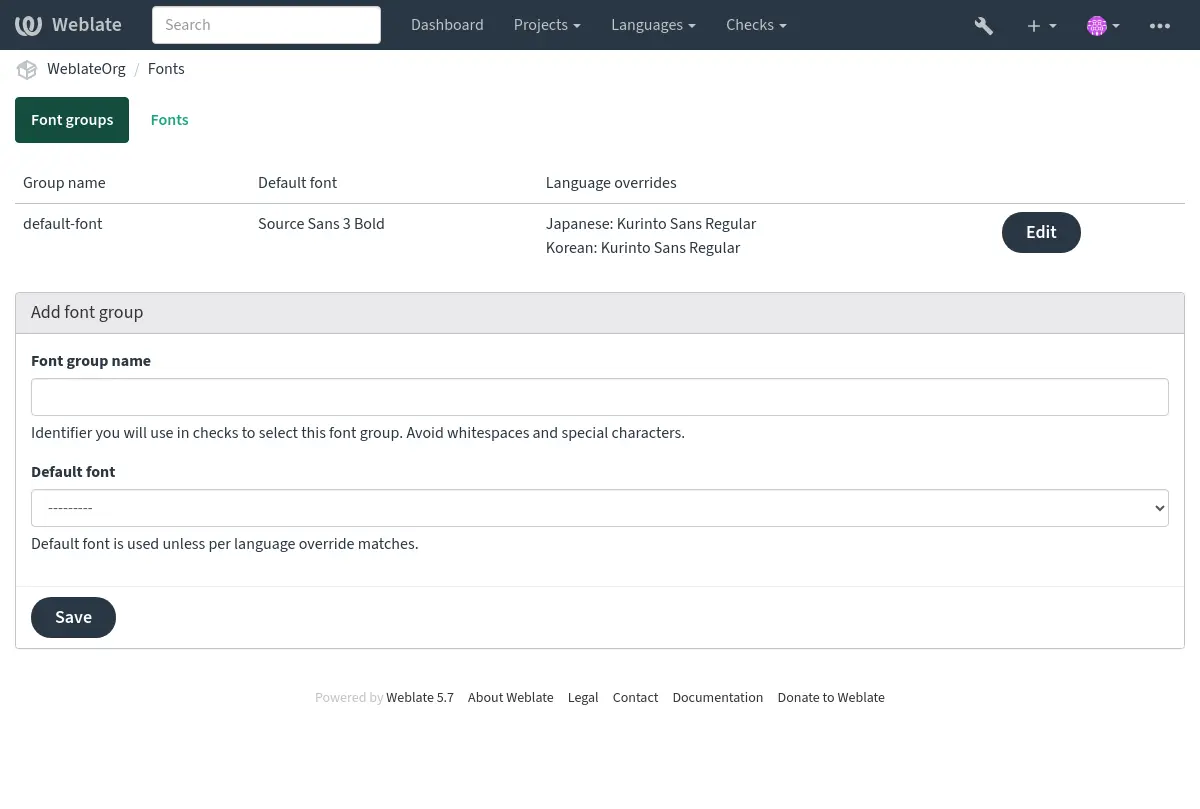Click the Korean: Kurinto Sans Regular override

pyautogui.click(x=643, y=248)
